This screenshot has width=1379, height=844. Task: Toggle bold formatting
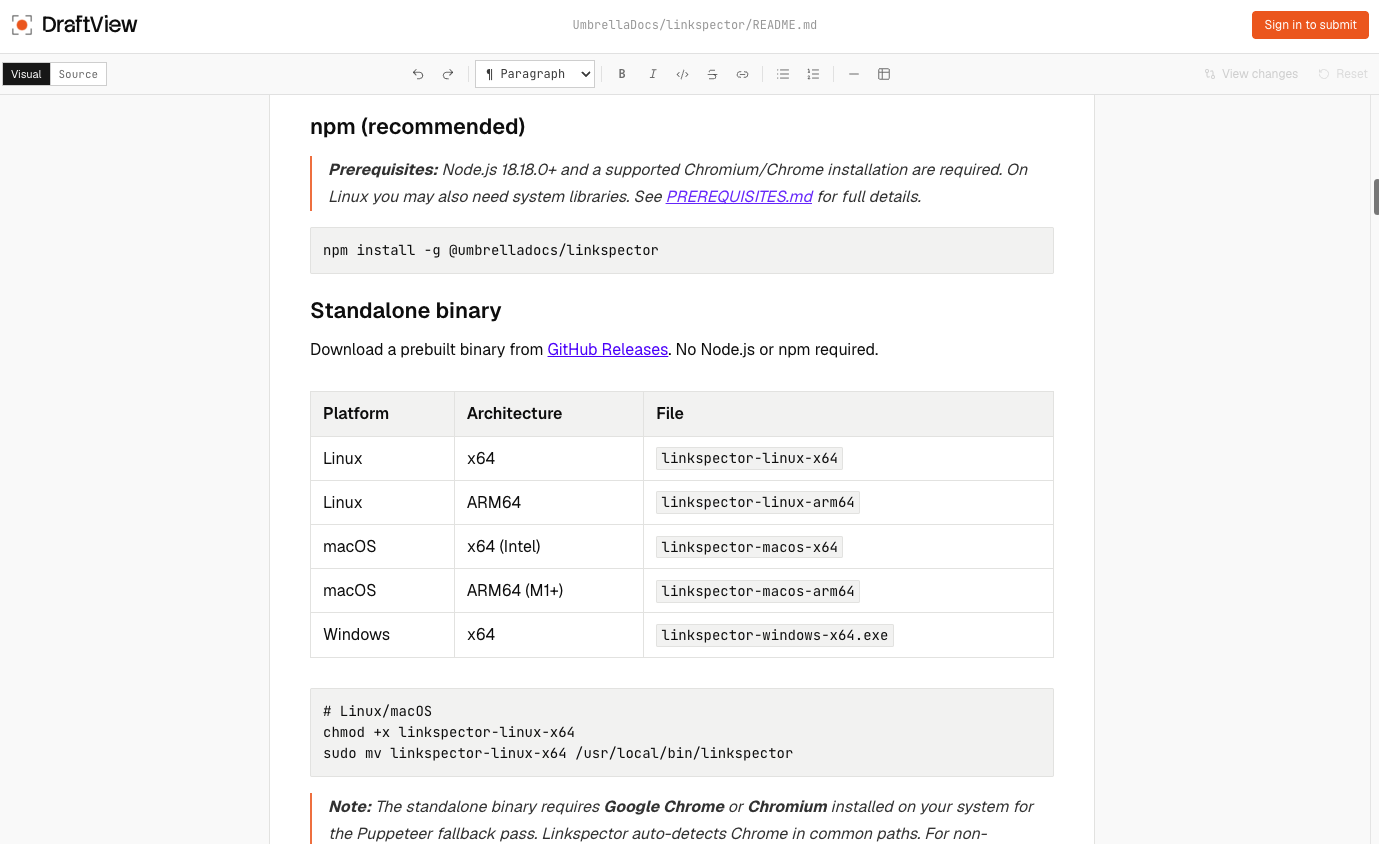pos(622,74)
